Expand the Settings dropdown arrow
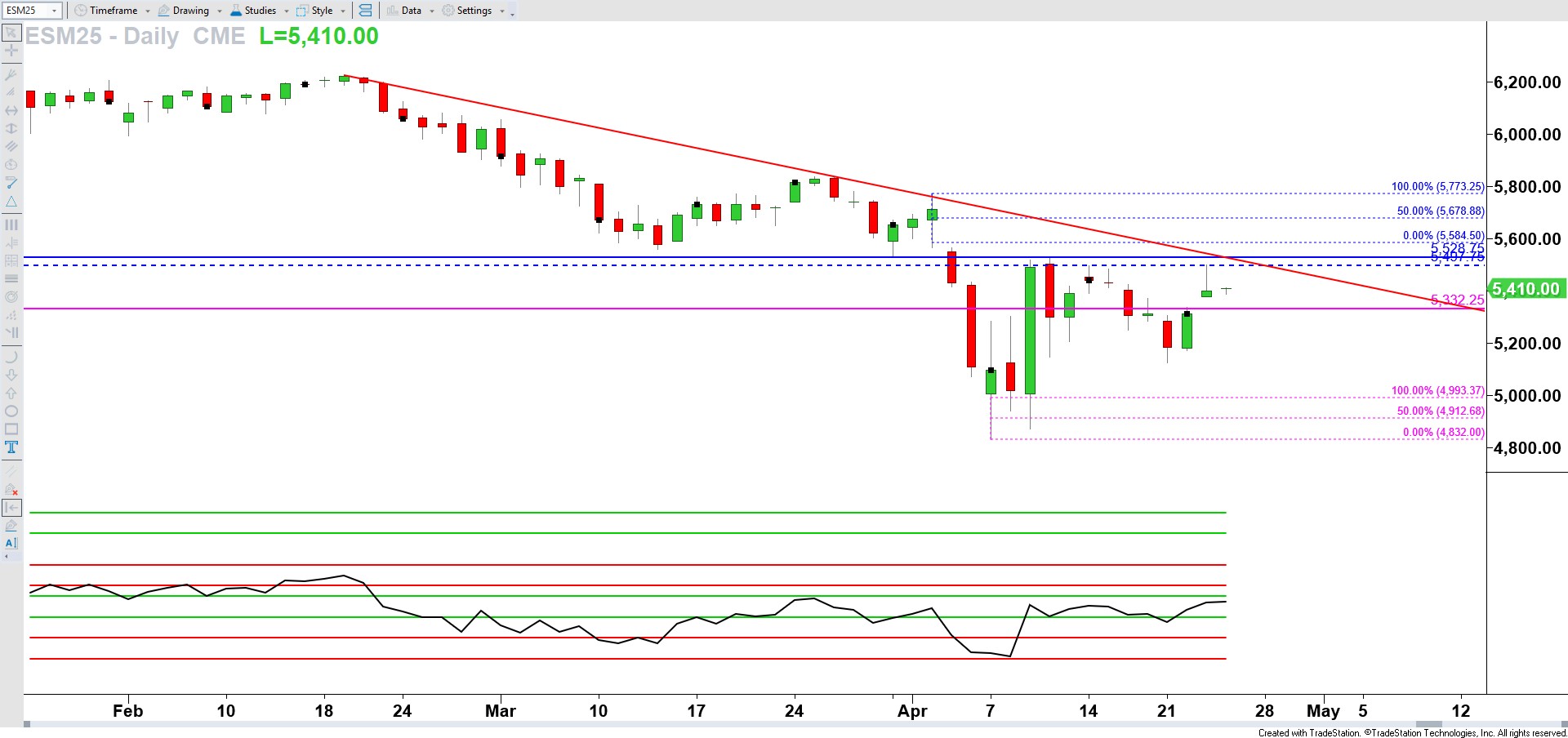 tap(502, 11)
